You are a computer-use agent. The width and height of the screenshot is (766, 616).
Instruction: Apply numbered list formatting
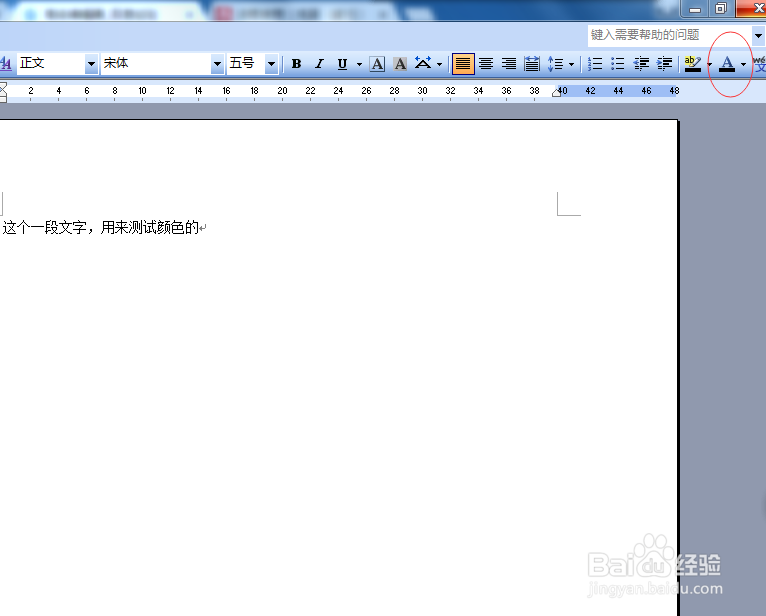[595, 64]
